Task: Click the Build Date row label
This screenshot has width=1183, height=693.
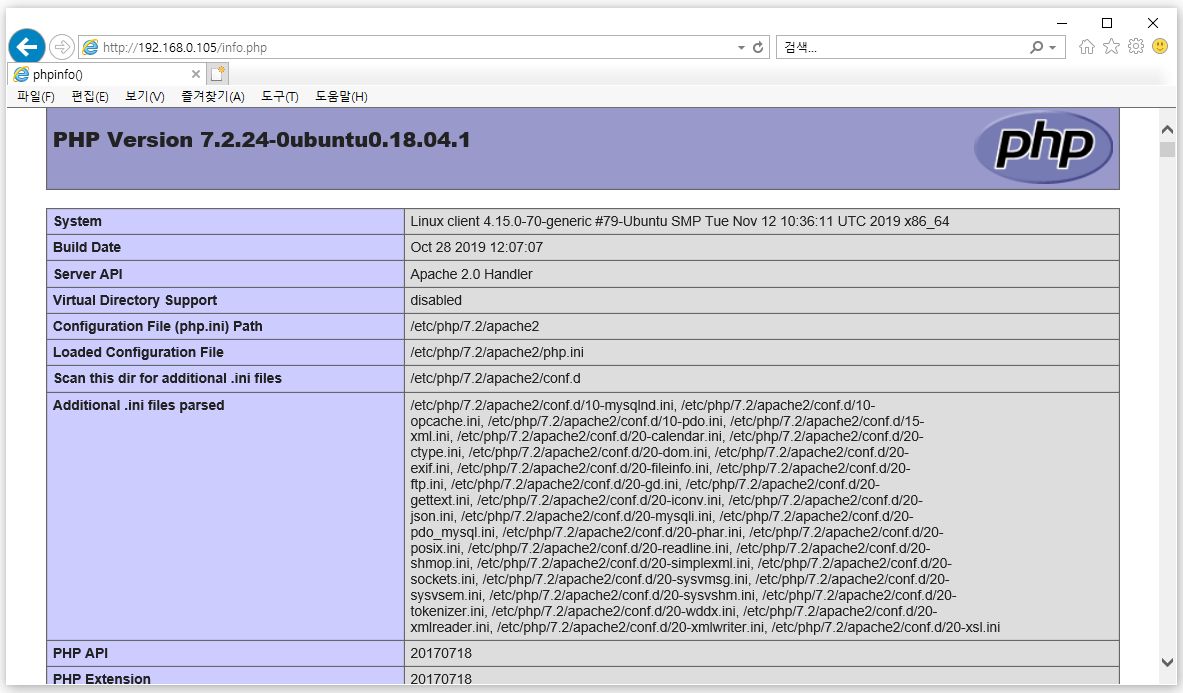Action: (87, 247)
